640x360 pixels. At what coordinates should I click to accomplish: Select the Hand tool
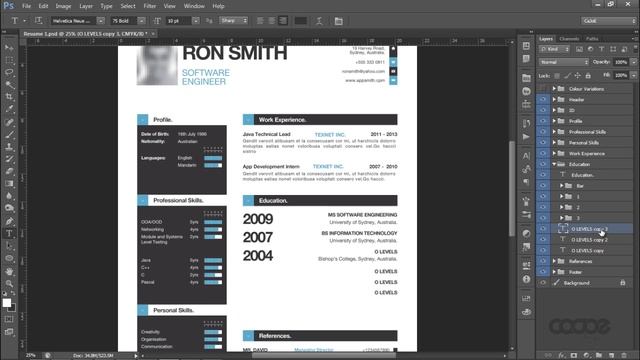[9, 271]
